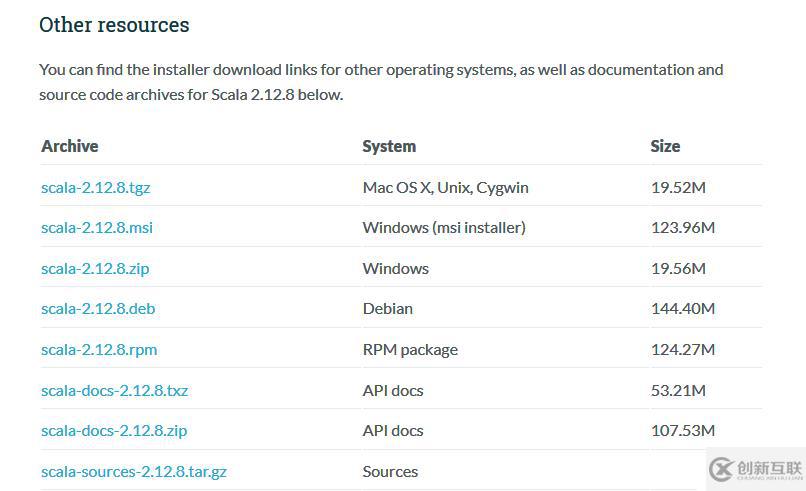This screenshot has width=806, height=491.
Task: Click the Windows (msi installer) cell
Action: [x=444, y=227]
